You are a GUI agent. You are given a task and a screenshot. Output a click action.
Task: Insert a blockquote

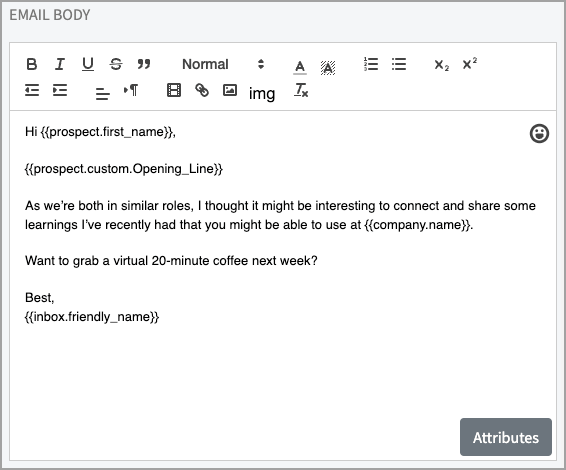144,64
